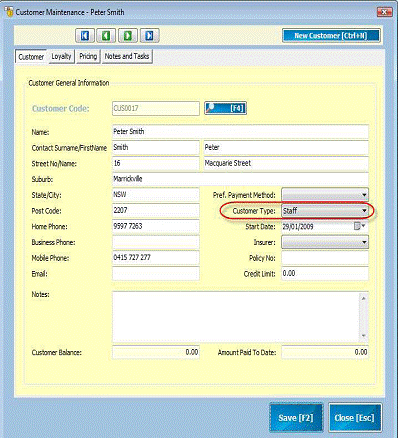Screen dimensions: 398x438
Task: Jump to the last customer record
Action: (x=149, y=35)
